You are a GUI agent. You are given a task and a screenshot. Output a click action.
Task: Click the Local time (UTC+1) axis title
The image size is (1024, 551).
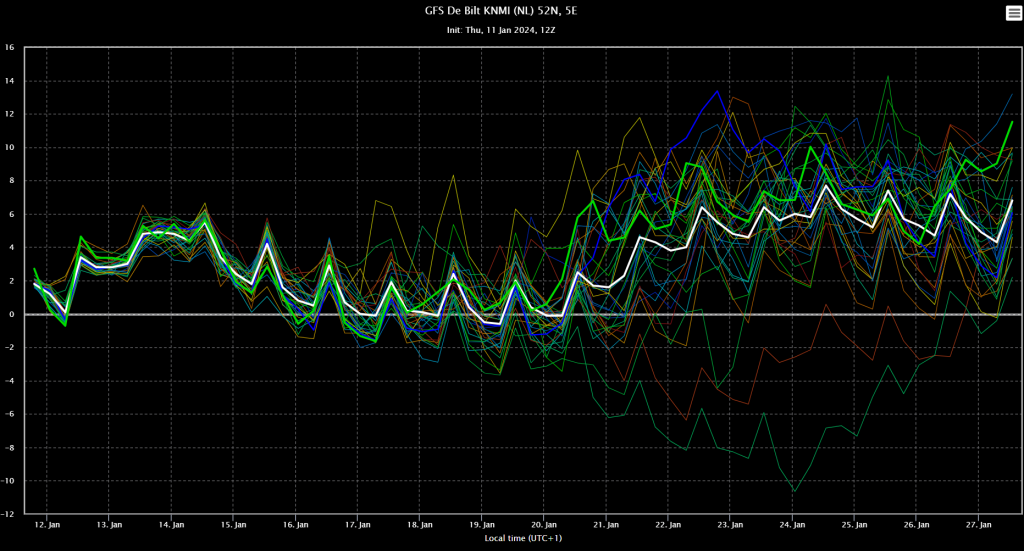point(523,539)
